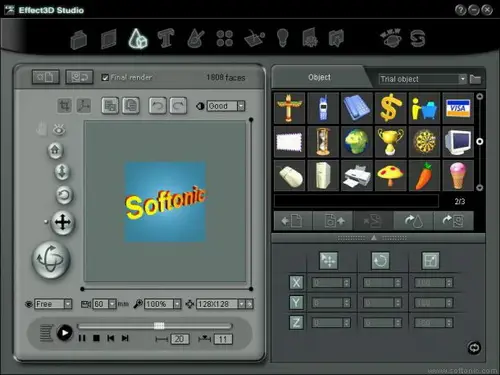Click the total frames field showing 20

point(180,339)
